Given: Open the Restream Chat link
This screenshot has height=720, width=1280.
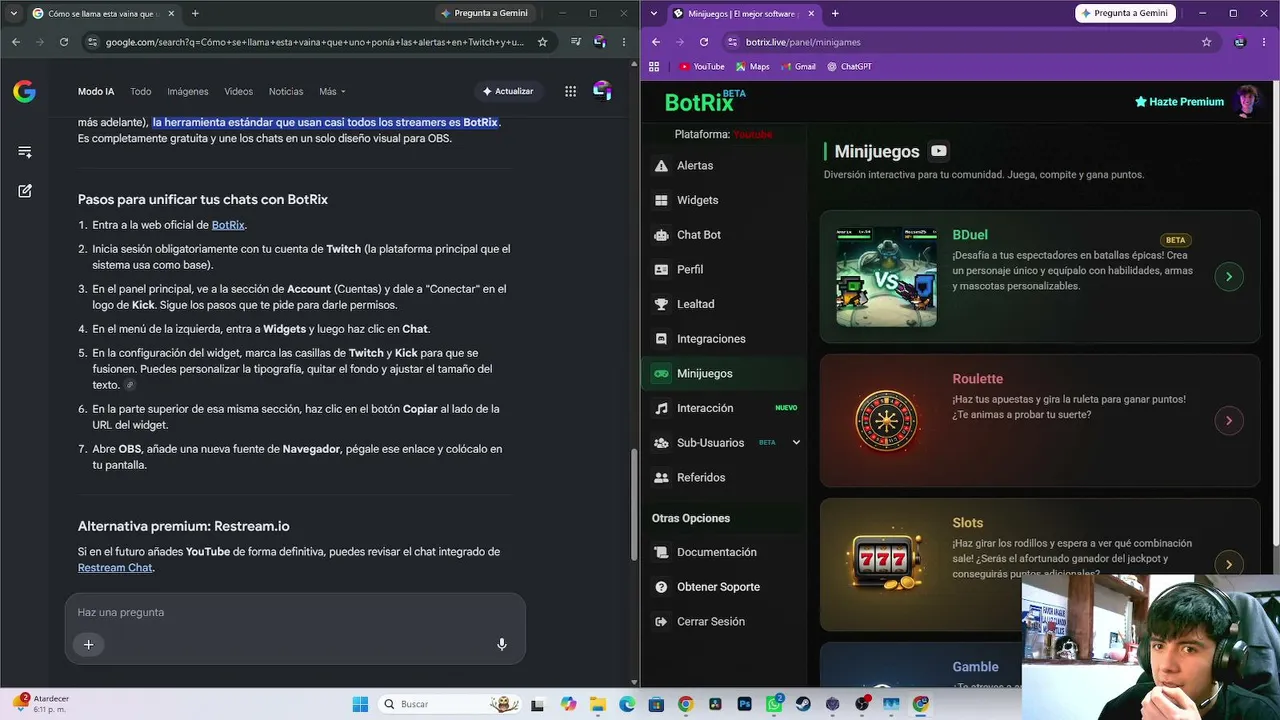Looking at the screenshot, I should tap(115, 568).
